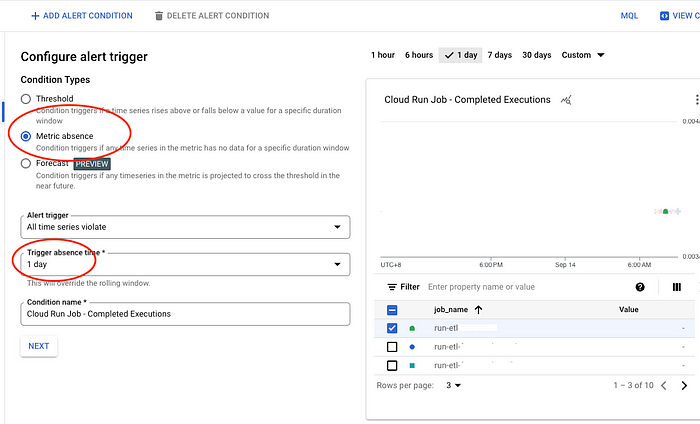The width and height of the screenshot is (700, 424).
Task: Open the MQL editor link
Action: click(629, 16)
